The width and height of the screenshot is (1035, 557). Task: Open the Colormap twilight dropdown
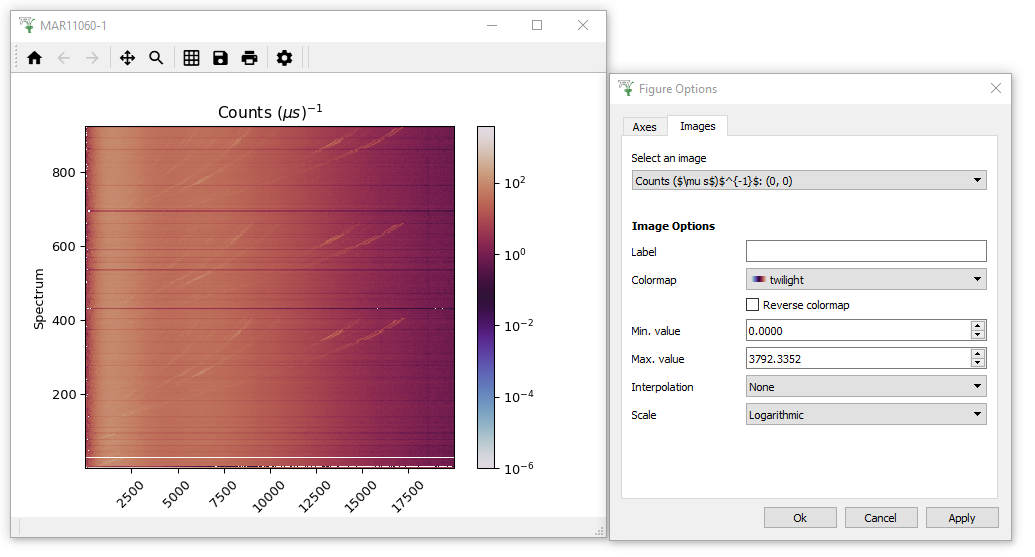coord(865,280)
